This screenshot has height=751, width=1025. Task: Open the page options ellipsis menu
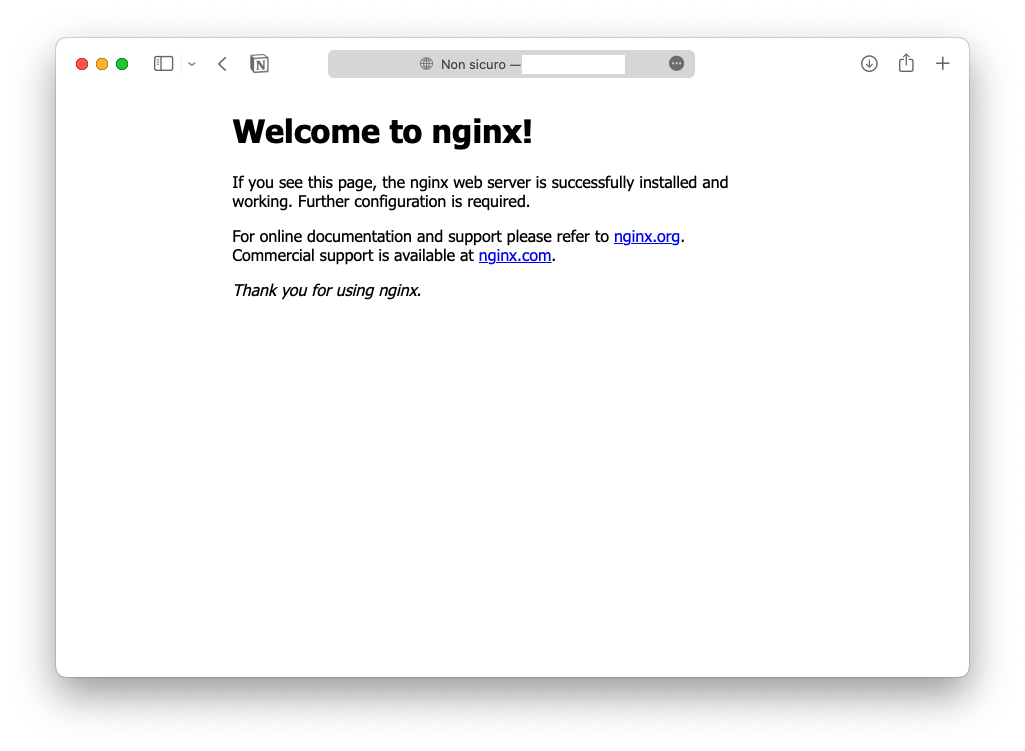click(677, 63)
